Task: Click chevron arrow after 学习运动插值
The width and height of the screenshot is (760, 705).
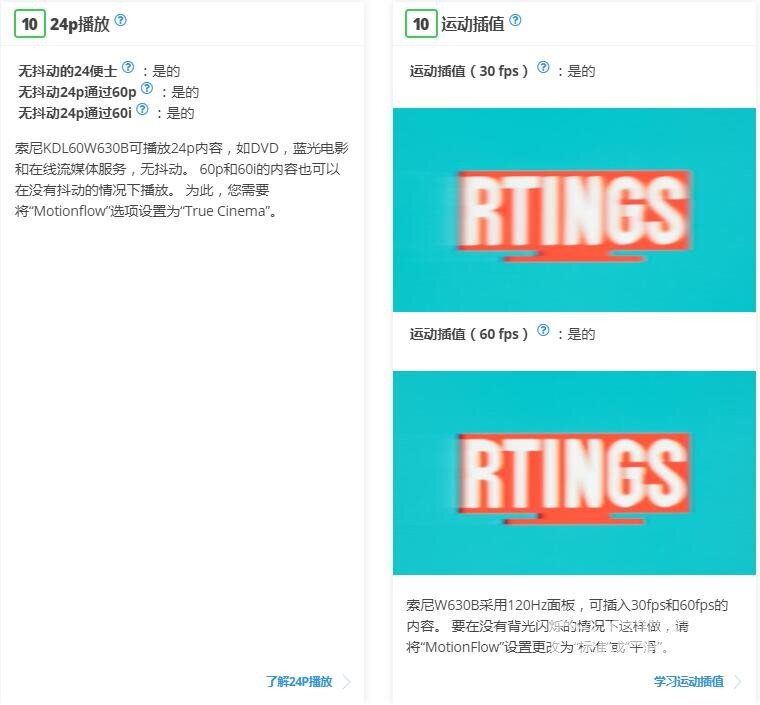Action: point(737,681)
